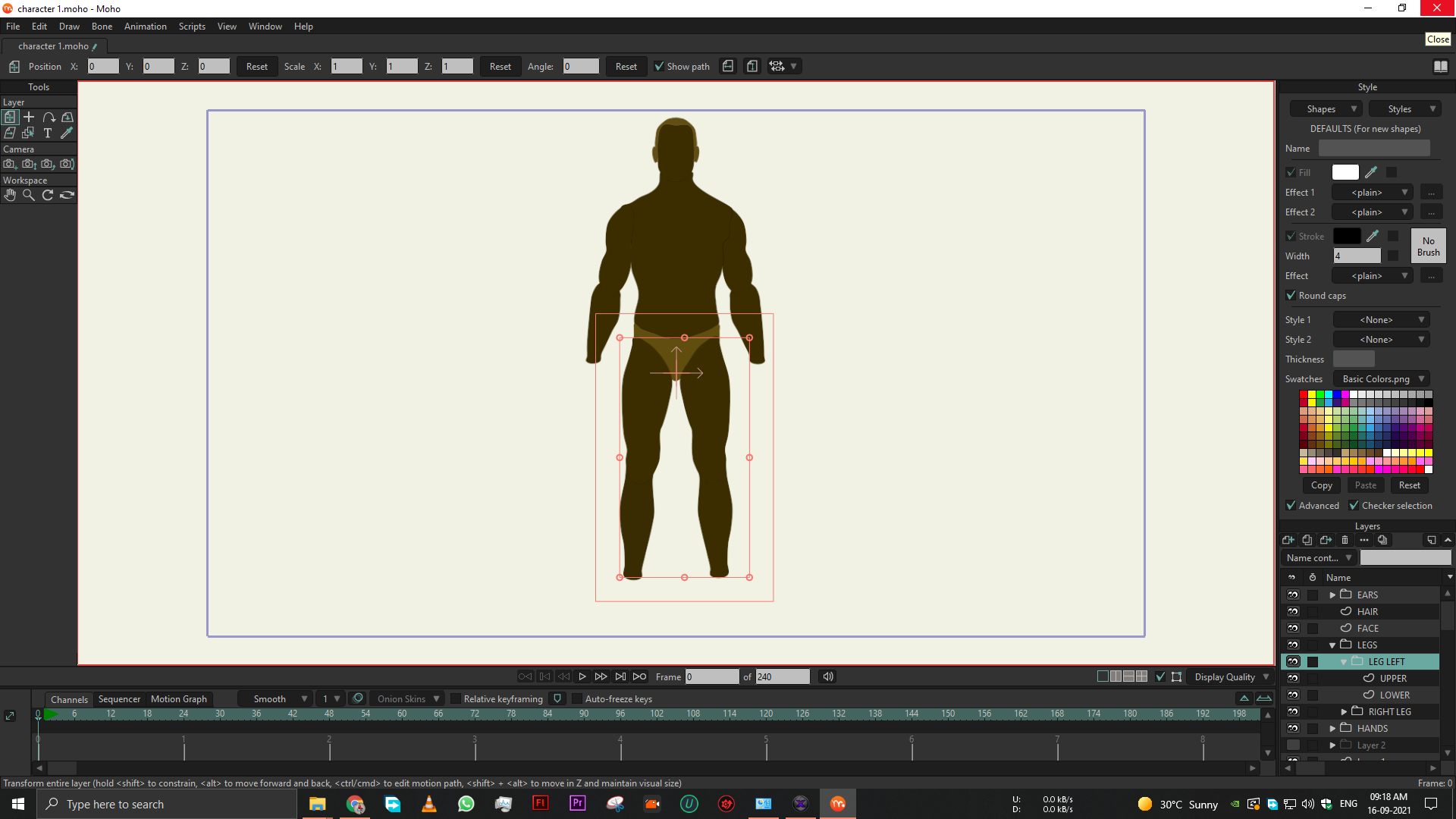Screen dimensions: 1456x819
Task: Select the Rotate Layer tool
Action: pos(49,117)
